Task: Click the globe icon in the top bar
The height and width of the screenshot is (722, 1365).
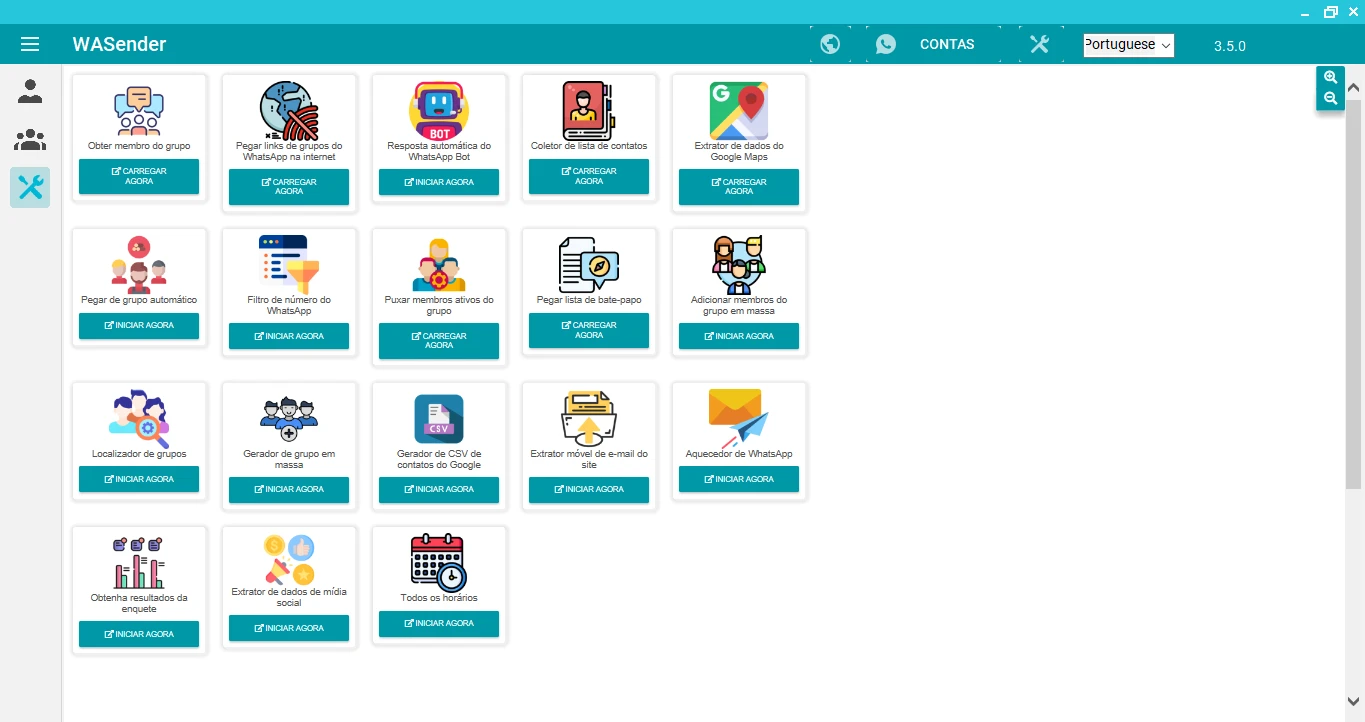Action: (829, 44)
